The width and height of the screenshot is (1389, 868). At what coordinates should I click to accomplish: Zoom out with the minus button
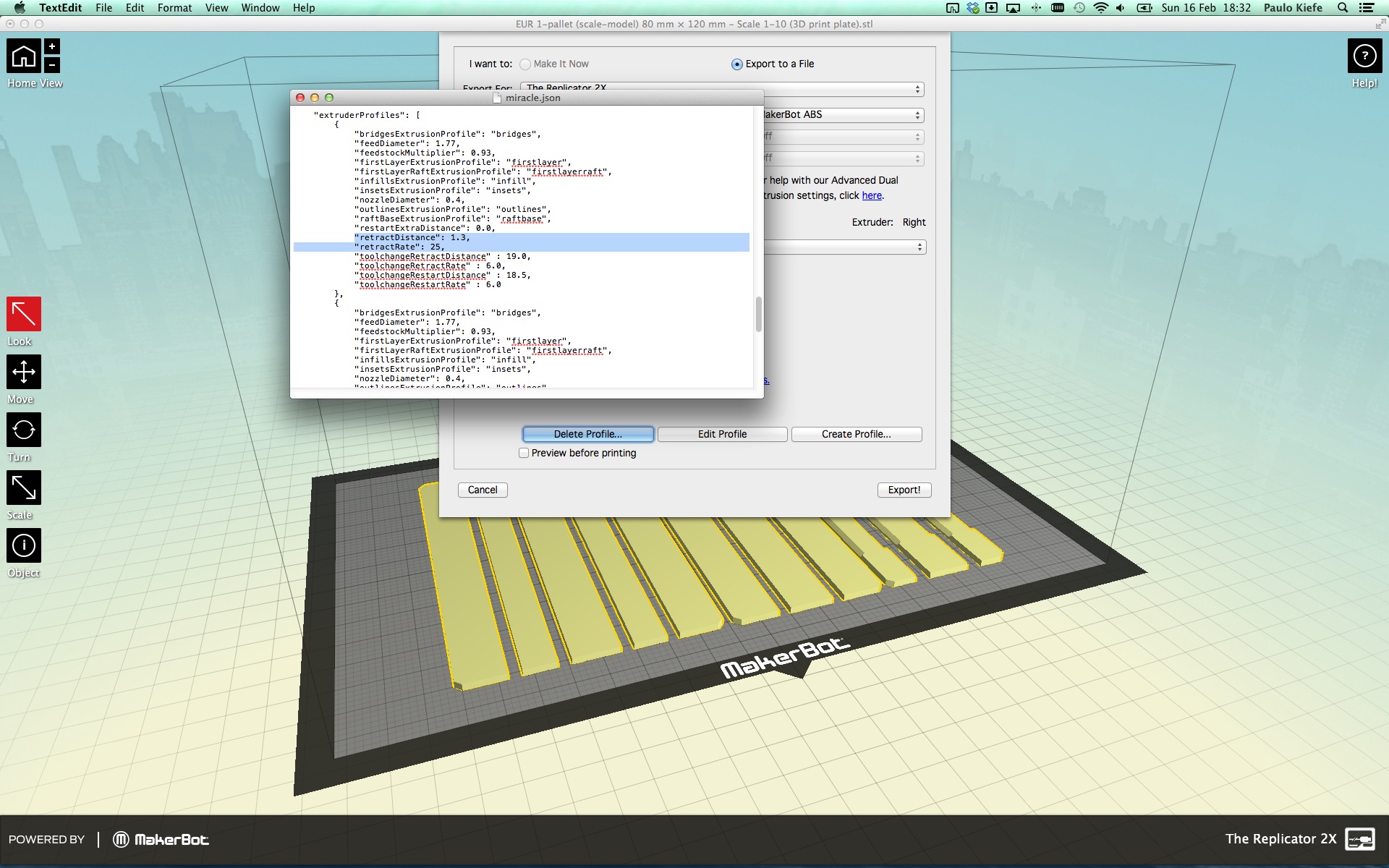(x=52, y=64)
